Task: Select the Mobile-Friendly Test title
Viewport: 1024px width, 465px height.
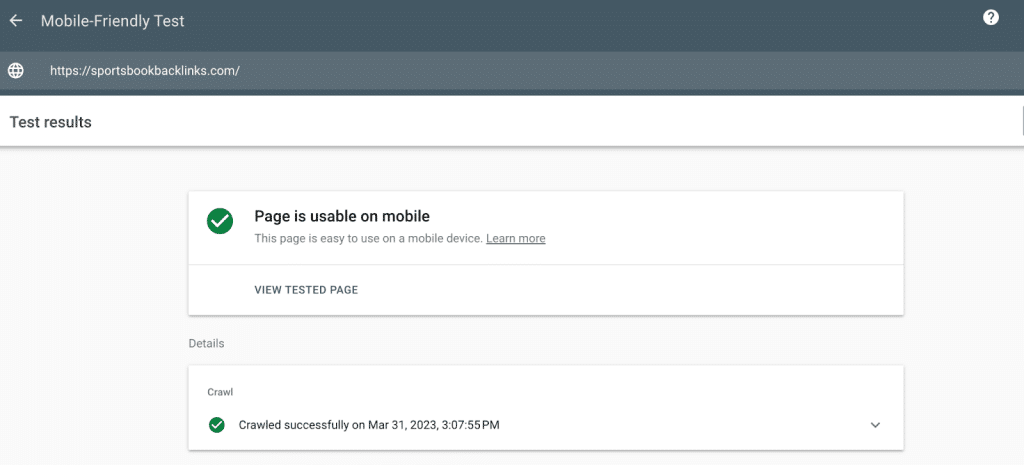Action: (112, 21)
